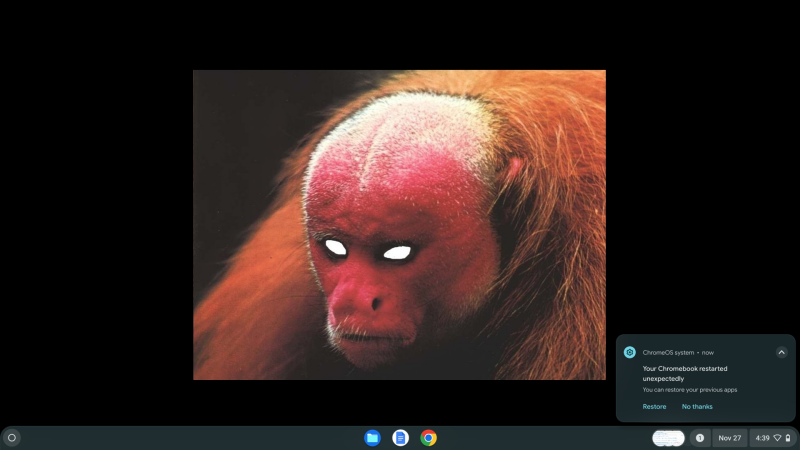This screenshot has height=450, width=800.
Task: Open the notification count badge
Action: point(699,438)
